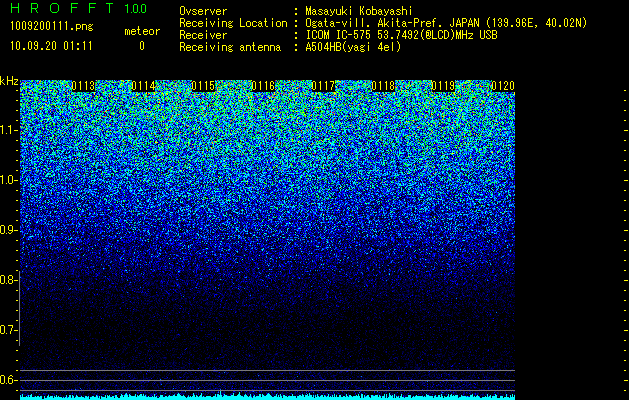The width and height of the screenshot is (629, 400).
Task: Click the 0117 time marker
Action: pyautogui.click(x=323, y=86)
